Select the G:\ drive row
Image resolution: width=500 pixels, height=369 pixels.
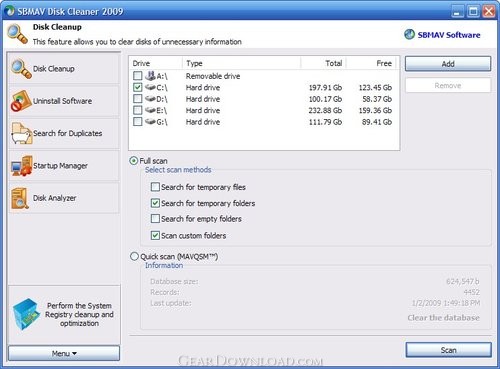pos(263,122)
